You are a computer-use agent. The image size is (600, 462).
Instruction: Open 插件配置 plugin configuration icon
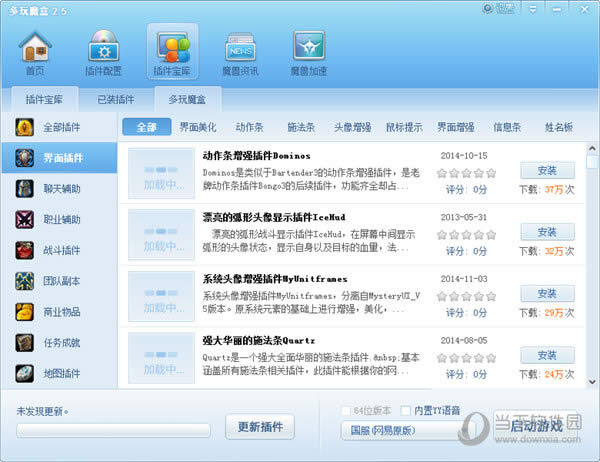tap(104, 52)
